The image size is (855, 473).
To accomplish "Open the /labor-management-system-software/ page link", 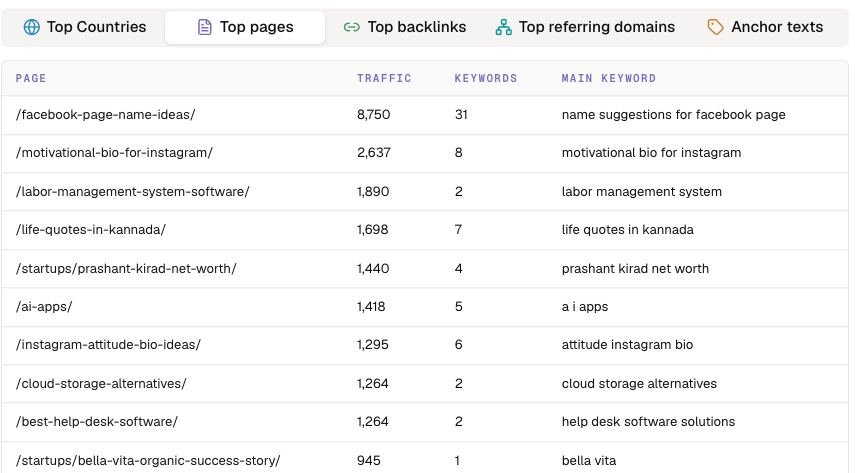I will [133, 191].
